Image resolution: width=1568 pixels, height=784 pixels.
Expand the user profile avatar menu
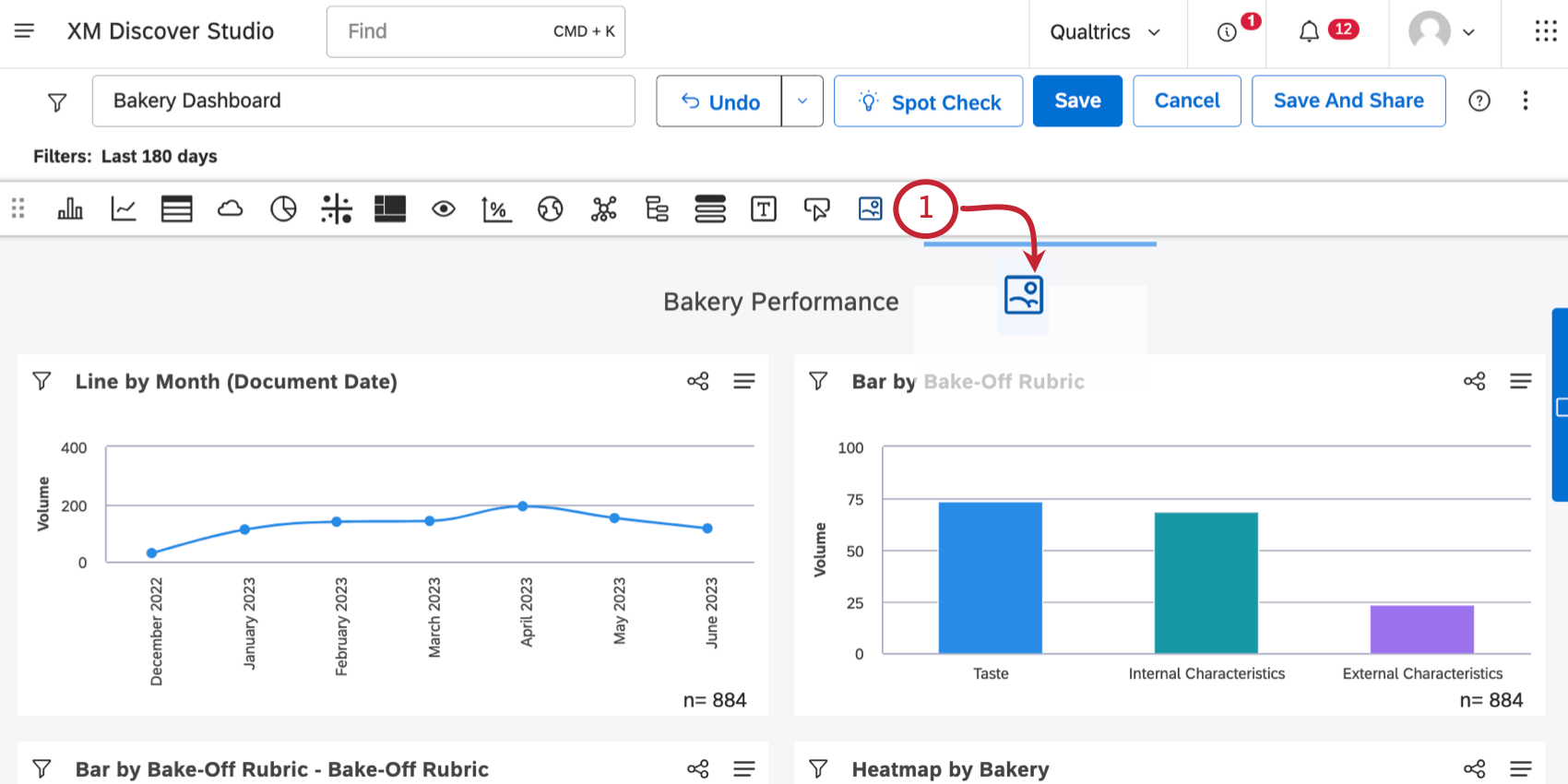click(x=1442, y=32)
